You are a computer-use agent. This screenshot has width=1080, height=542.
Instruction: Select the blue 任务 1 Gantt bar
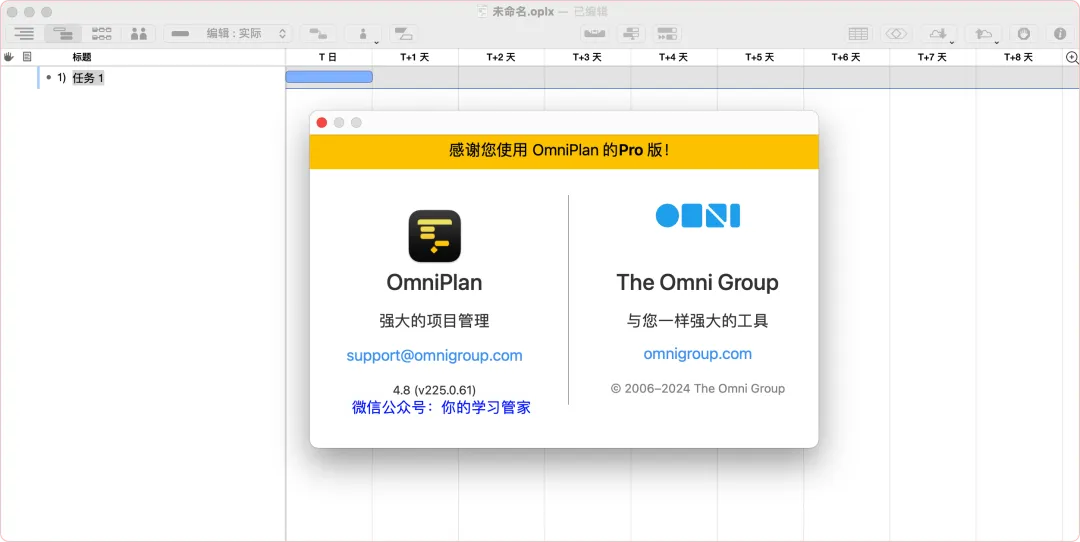329,77
